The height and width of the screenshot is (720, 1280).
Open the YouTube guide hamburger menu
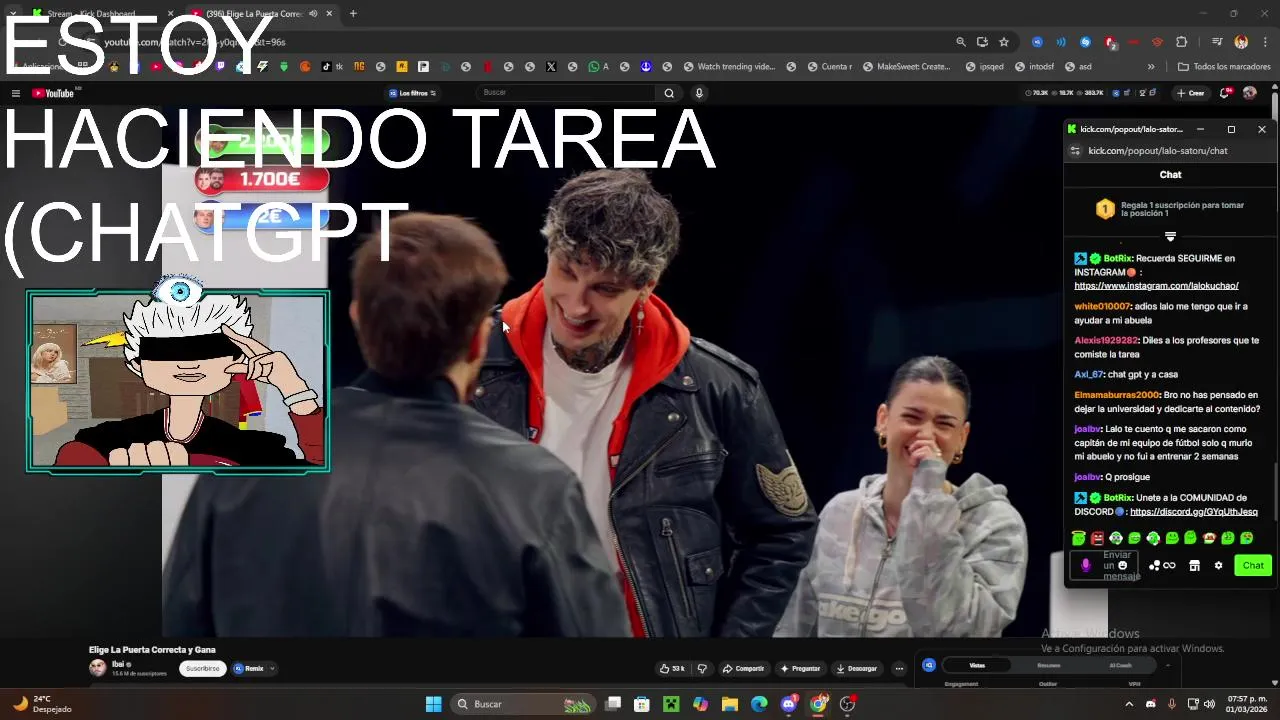point(15,93)
